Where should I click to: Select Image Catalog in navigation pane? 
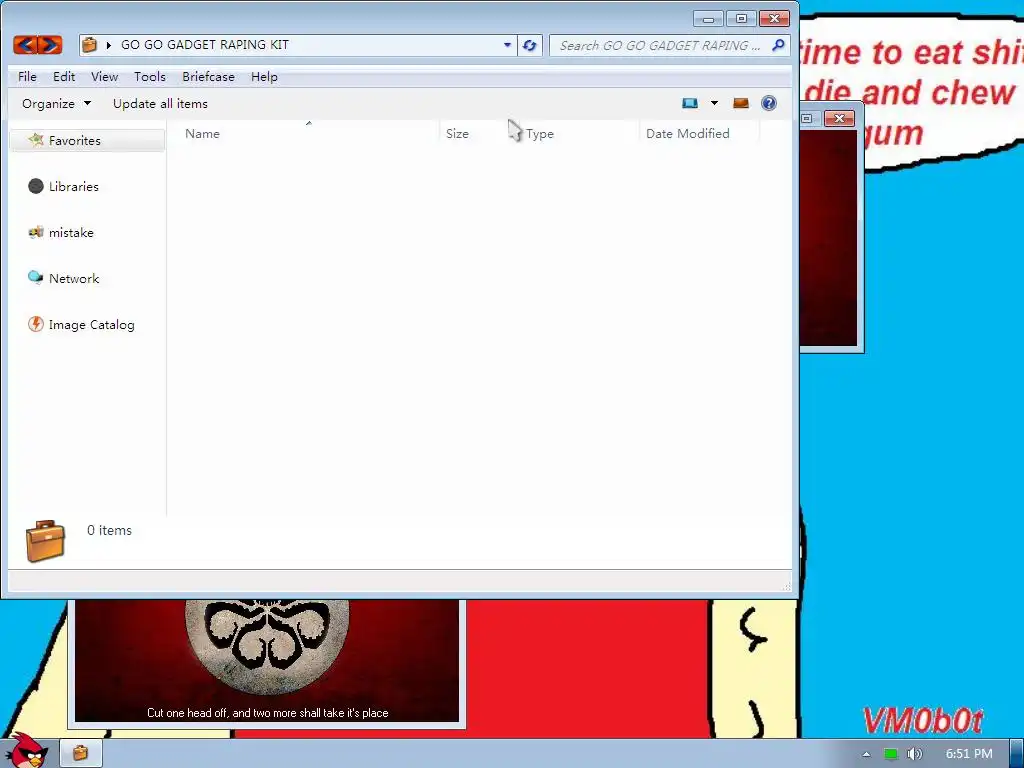[x=91, y=325]
